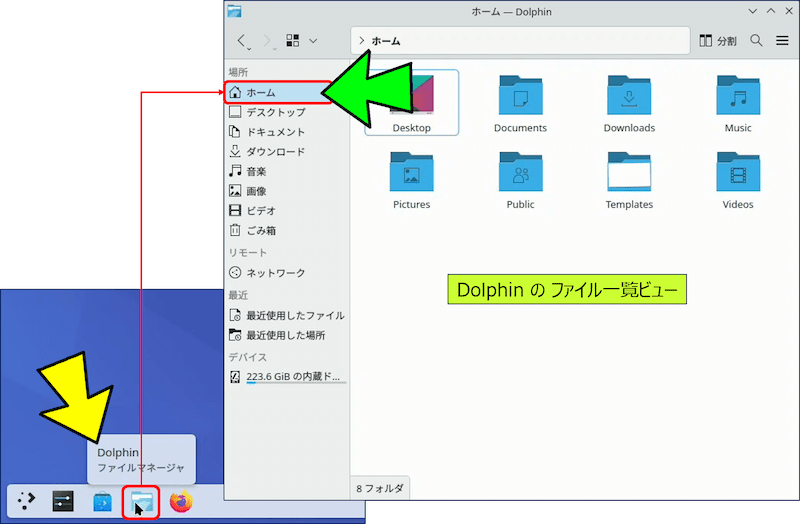This screenshot has height=524, width=800.
Task: Open 音楽 in the places panel
Action: coord(287,171)
